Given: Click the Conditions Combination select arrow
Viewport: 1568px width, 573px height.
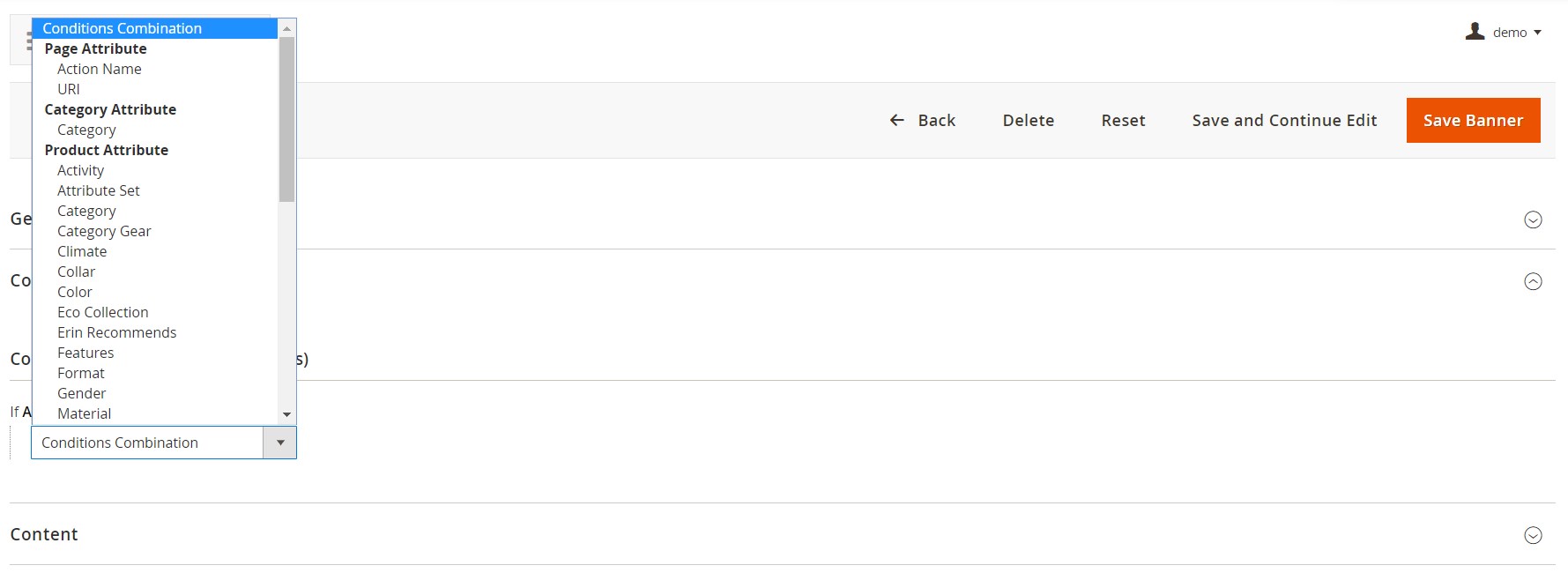Looking at the screenshot, I should click(x=280, y=443).
